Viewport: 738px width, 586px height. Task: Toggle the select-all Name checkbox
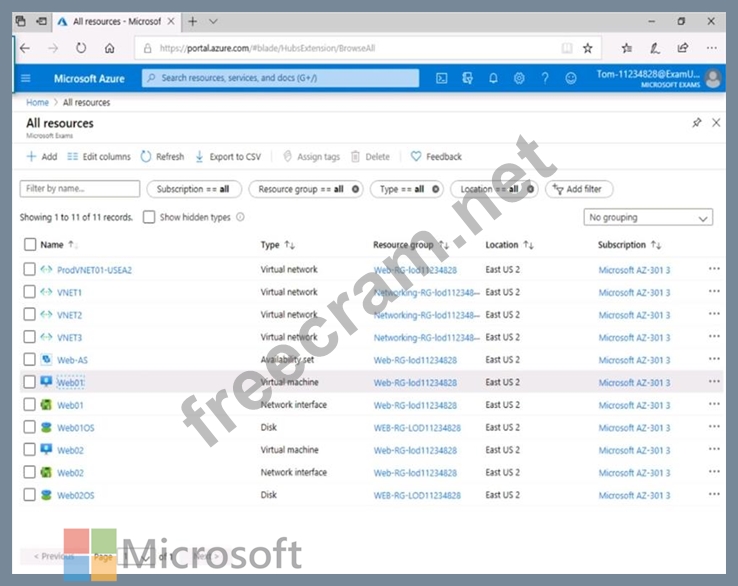coord(30,244)
